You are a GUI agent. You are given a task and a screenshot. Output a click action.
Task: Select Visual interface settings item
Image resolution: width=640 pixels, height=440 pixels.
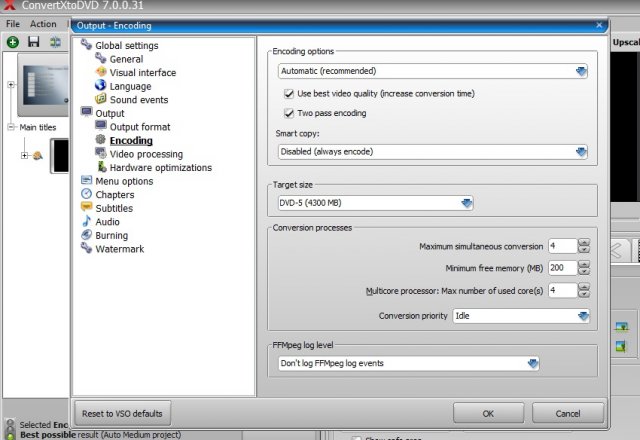click(142, 73)
